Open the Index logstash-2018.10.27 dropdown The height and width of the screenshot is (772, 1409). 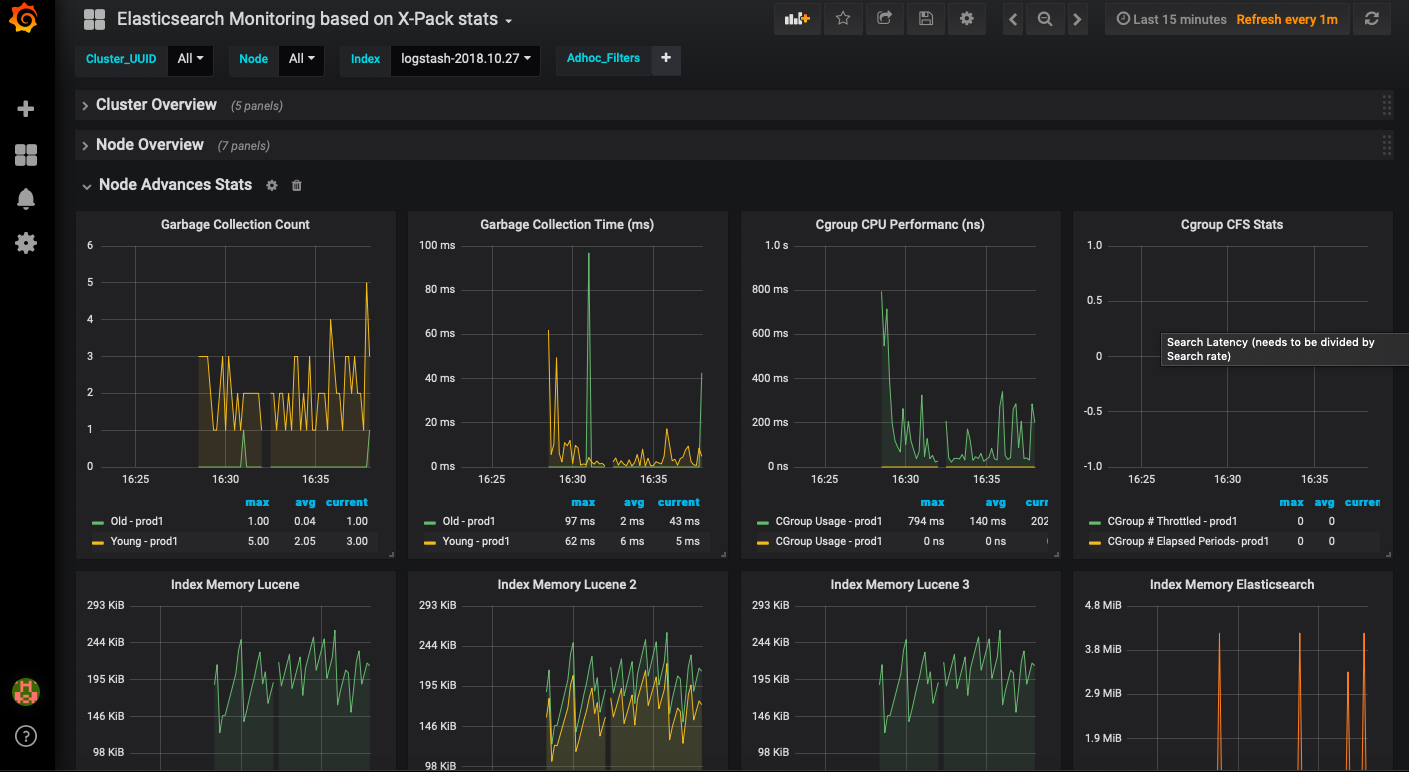click(x=465, y=59)
